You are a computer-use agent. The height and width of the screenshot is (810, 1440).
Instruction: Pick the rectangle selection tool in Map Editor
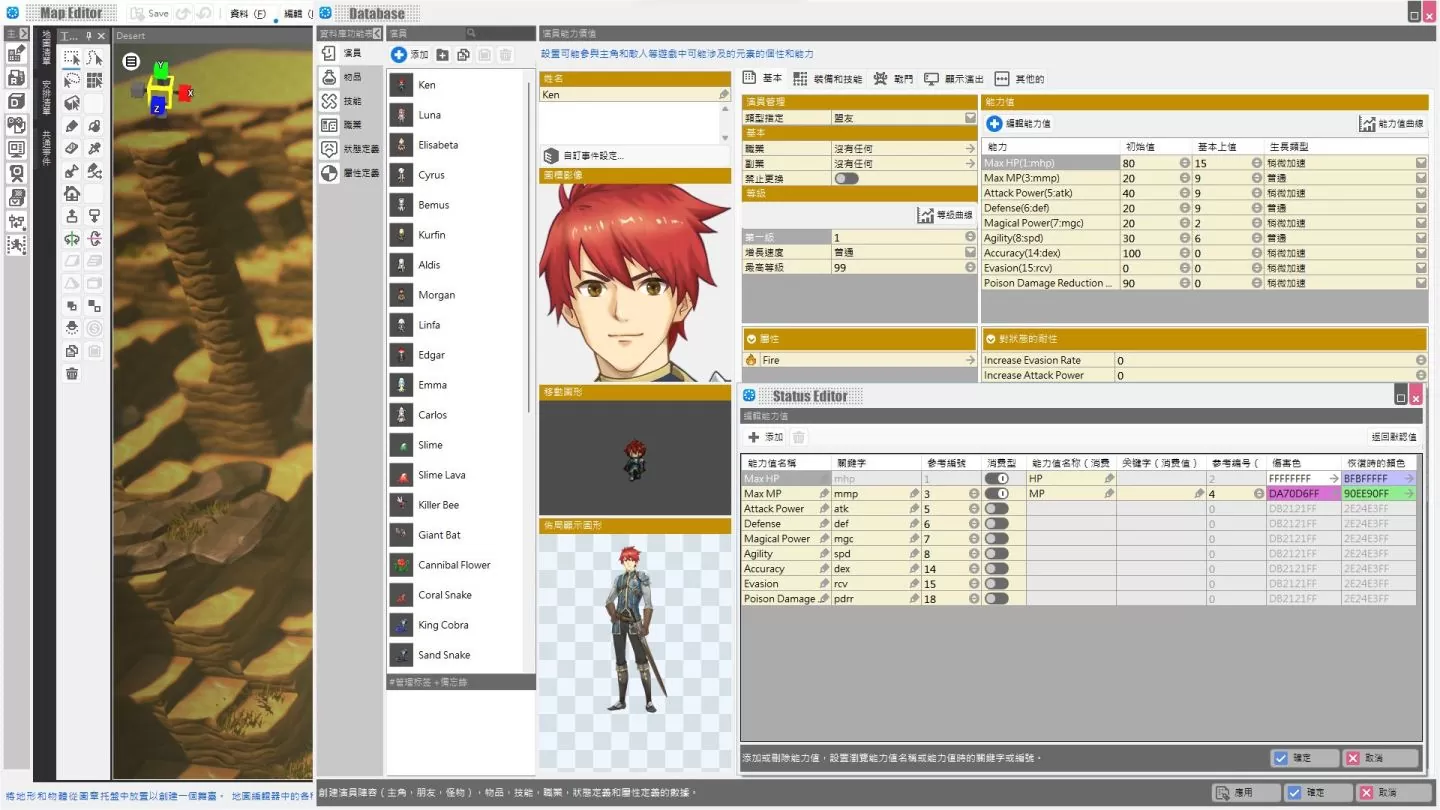[72, 58]
